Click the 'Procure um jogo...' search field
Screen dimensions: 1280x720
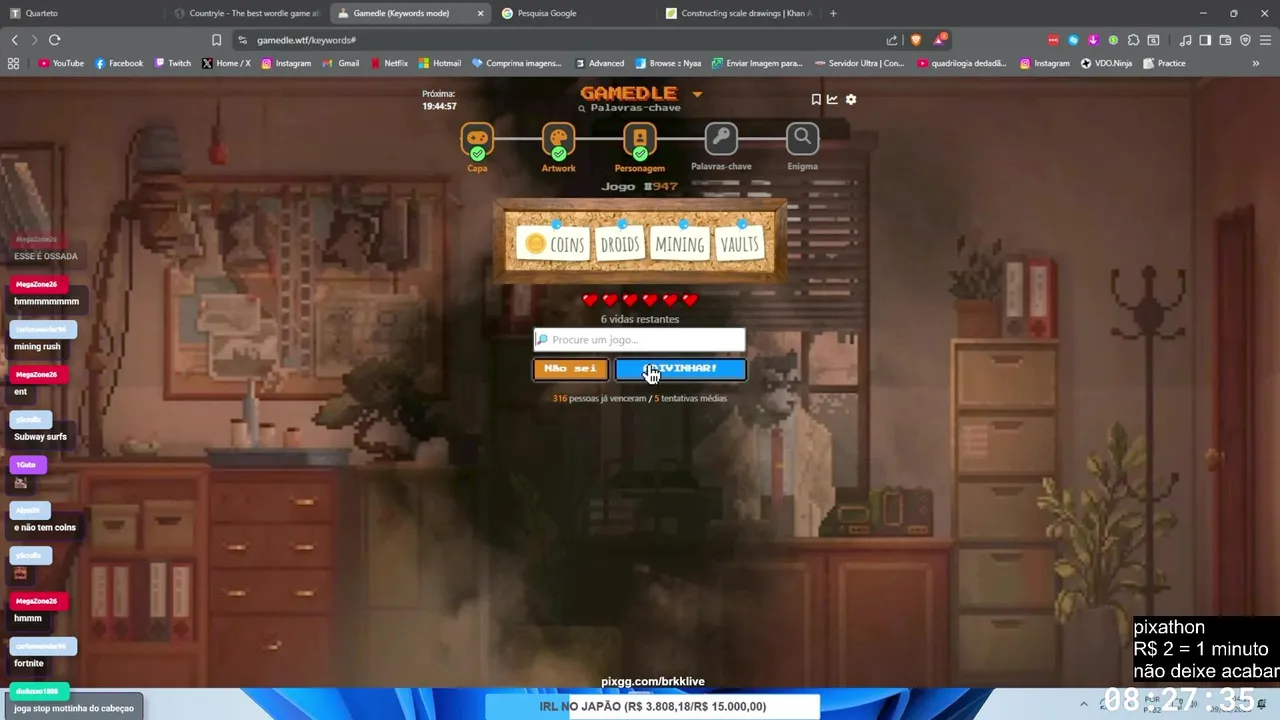pyautogui.click(x=640, y=339)
